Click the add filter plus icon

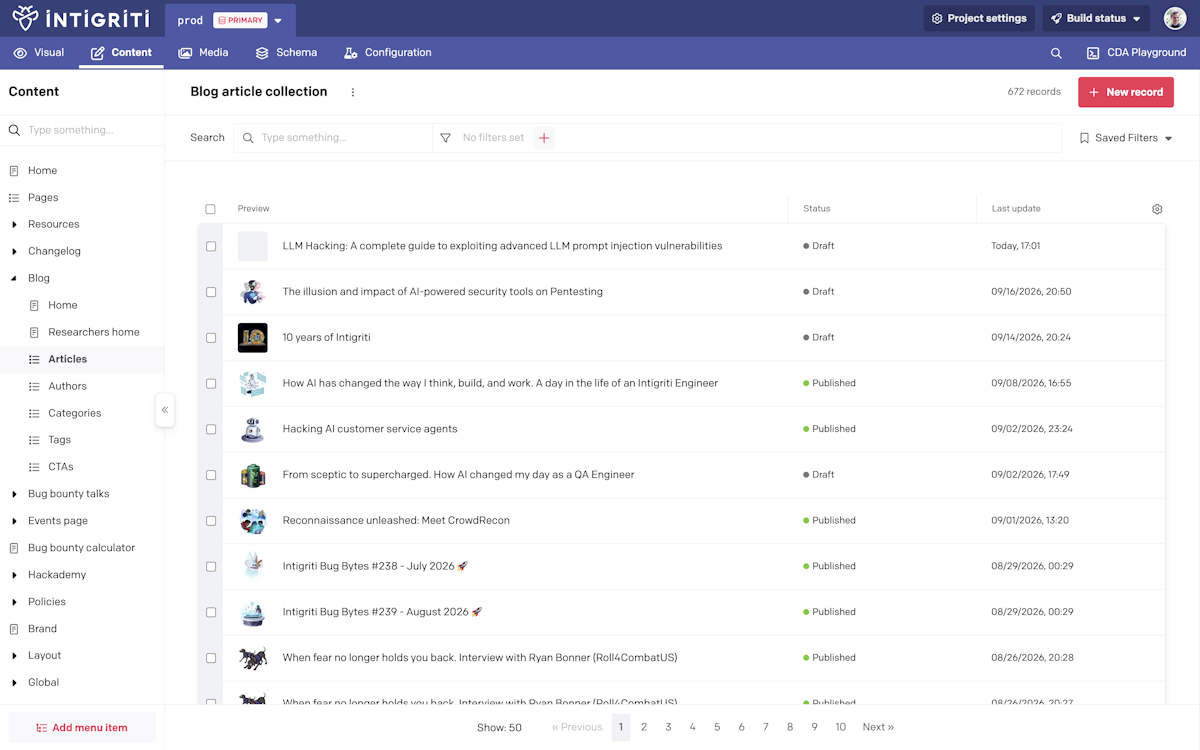[544, 138]
